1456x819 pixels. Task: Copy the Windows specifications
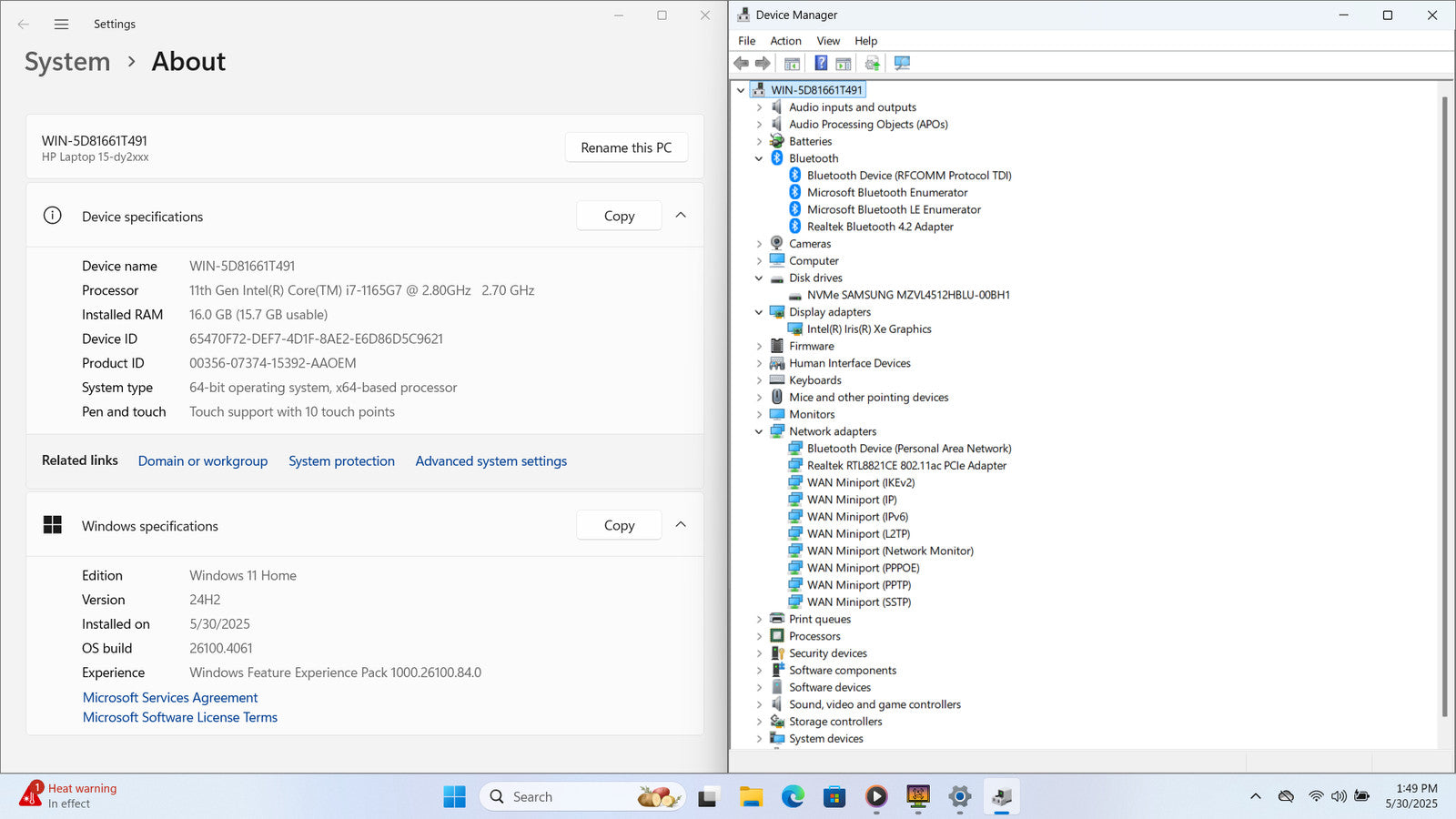pos(619,525)
